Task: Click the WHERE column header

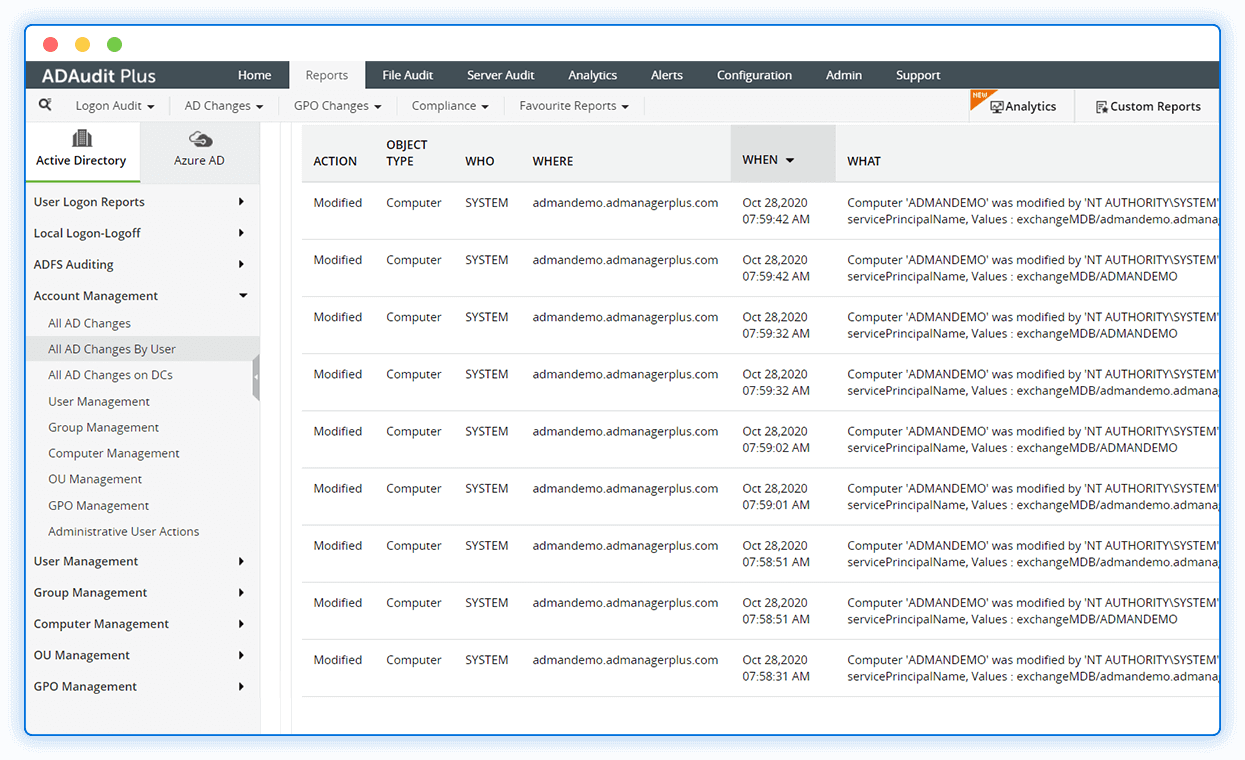Action: coord(553,161)
